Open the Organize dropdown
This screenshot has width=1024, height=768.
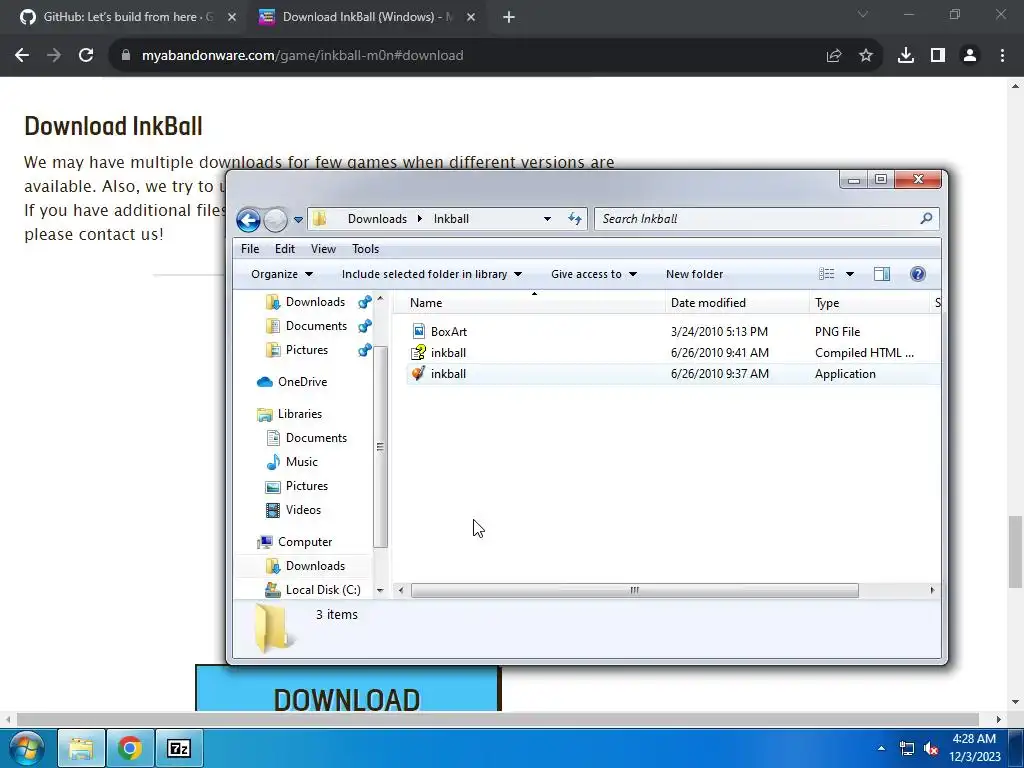click(282, 274)
